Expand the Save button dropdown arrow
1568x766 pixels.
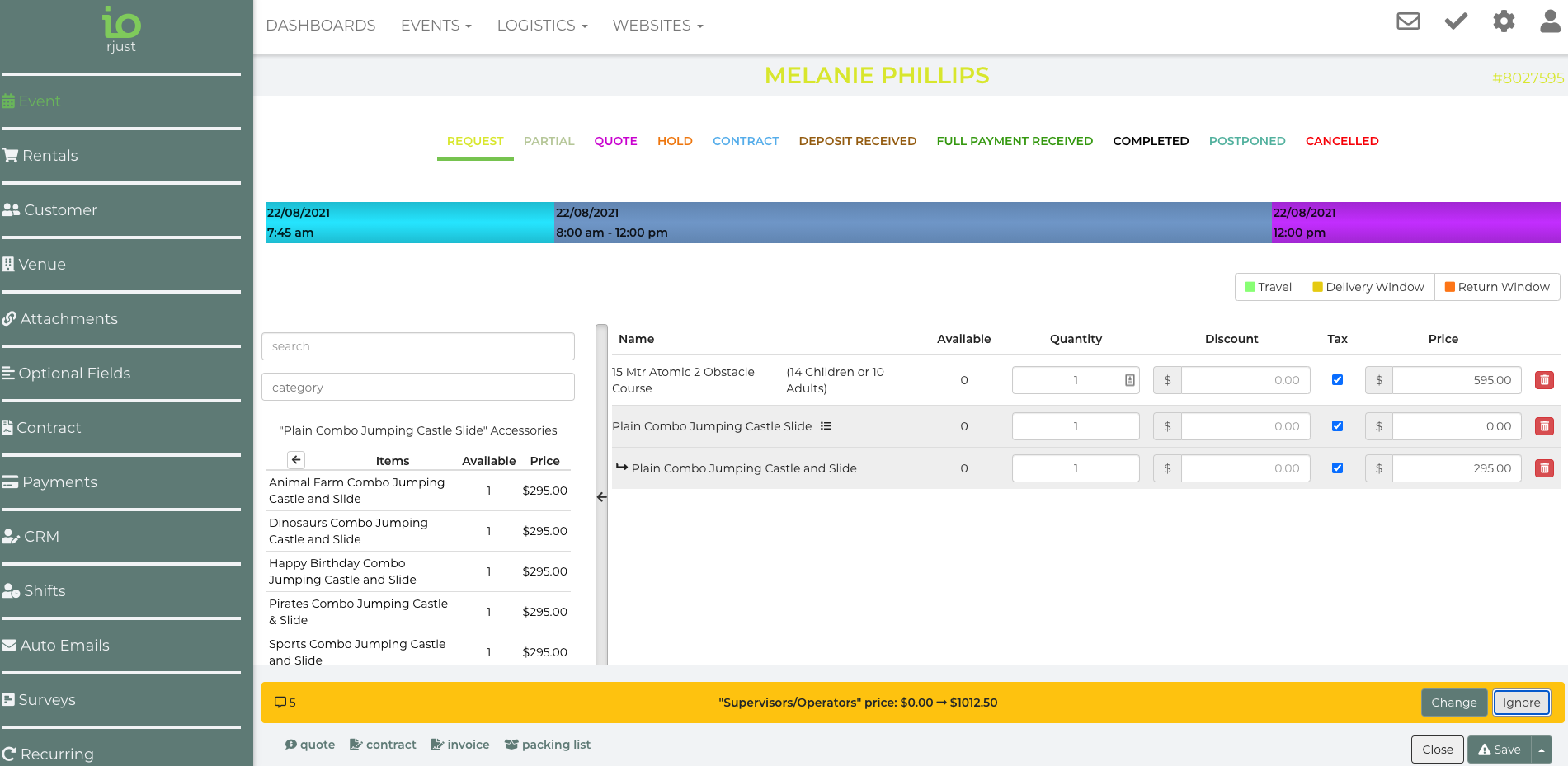pos(1541,750)
